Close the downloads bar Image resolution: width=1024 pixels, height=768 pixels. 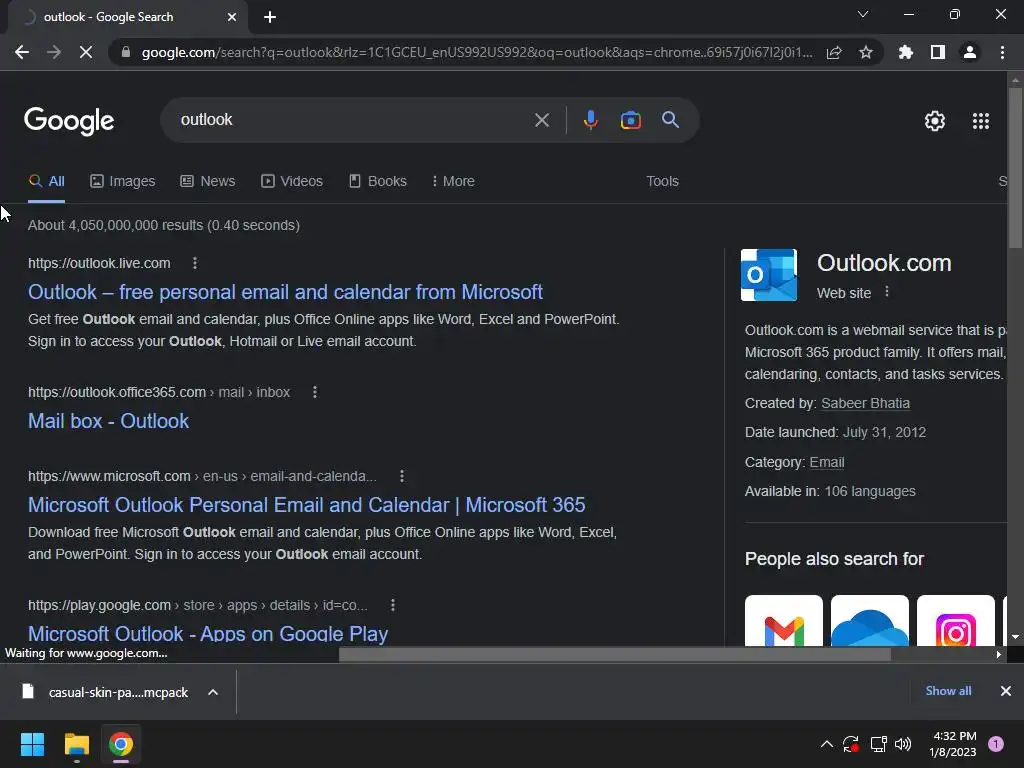click(x=1006, y=691)
